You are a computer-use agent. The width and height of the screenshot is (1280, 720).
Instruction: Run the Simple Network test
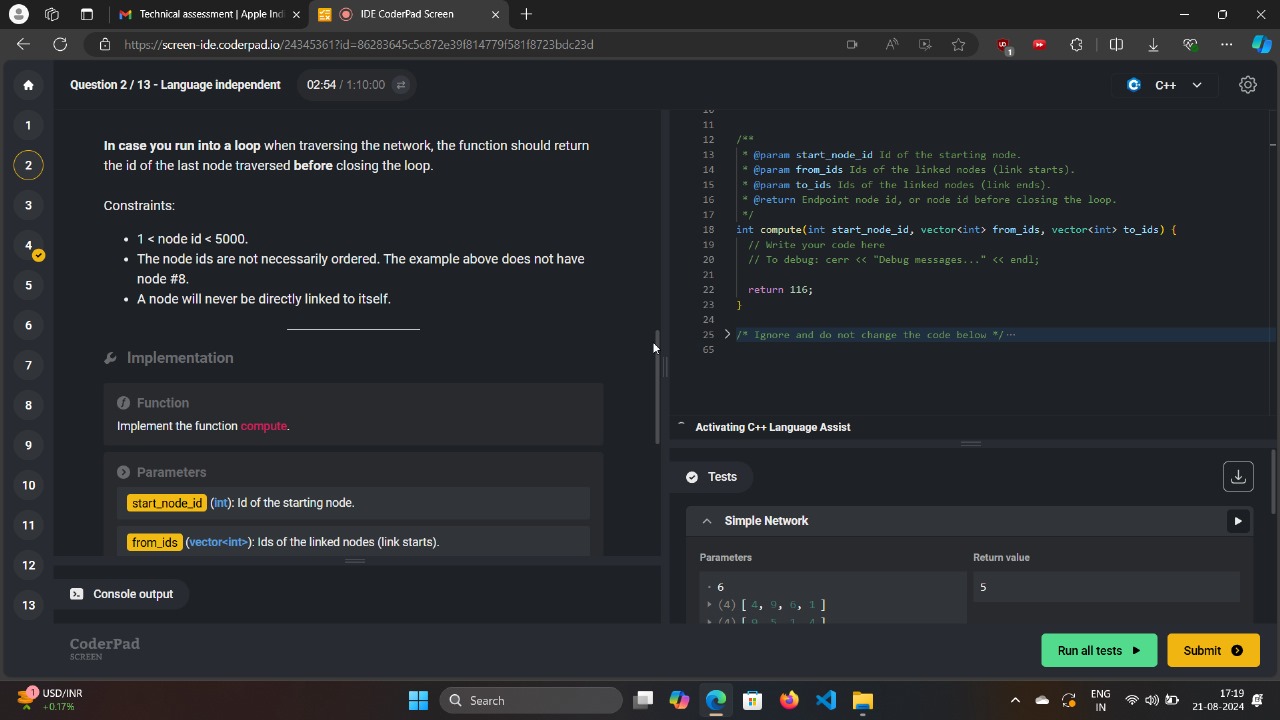pyautogui.click(x=1237, y=521)
